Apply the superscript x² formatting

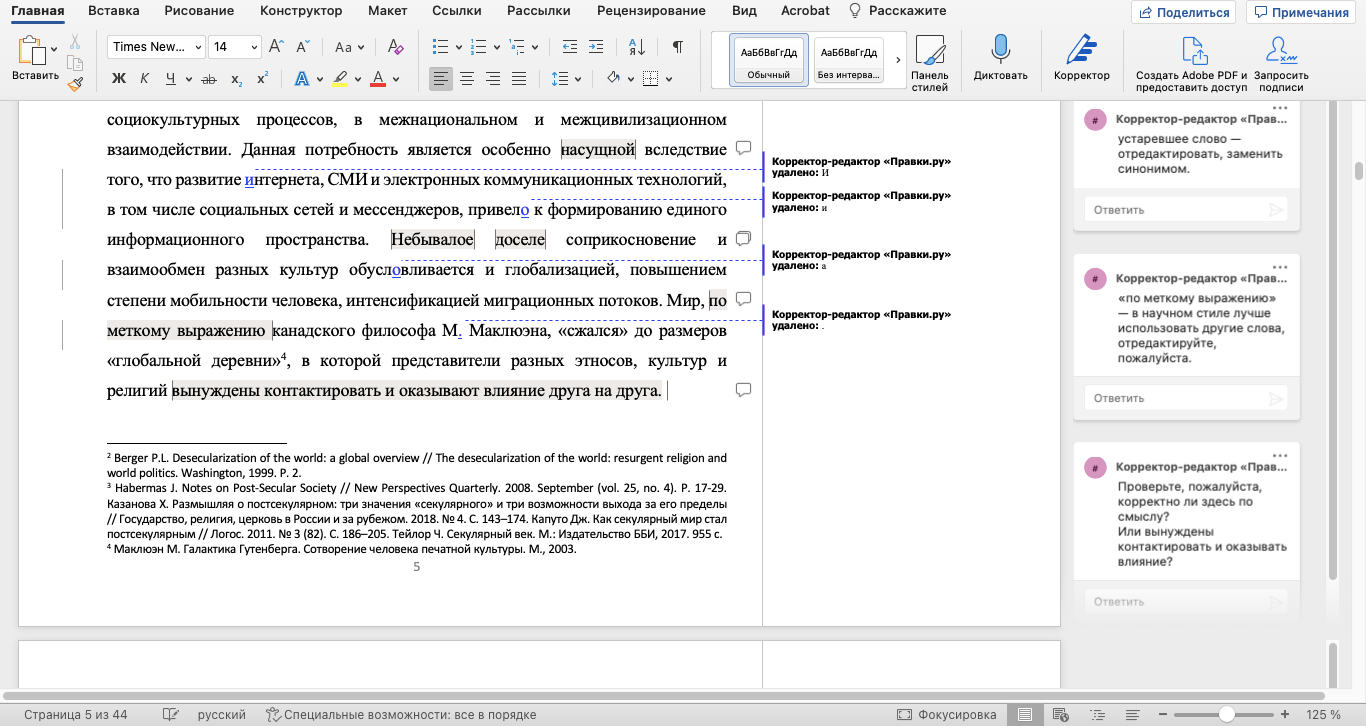click(x=263, y=78)
